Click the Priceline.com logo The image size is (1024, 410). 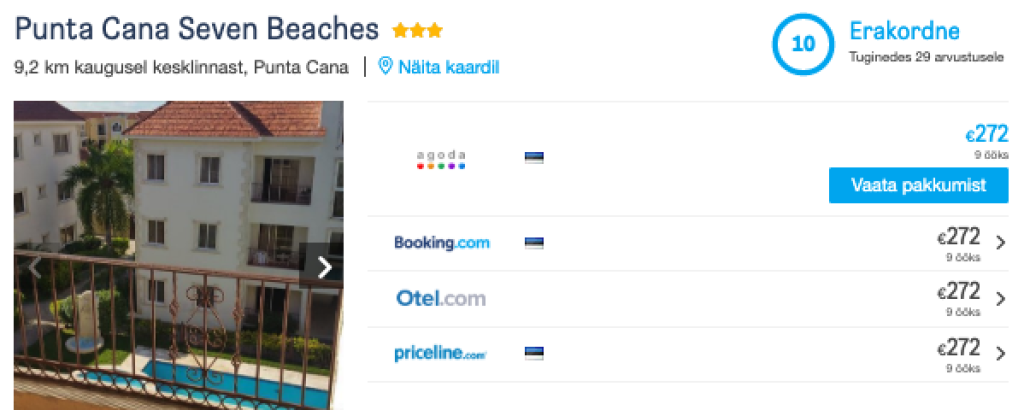441,353
